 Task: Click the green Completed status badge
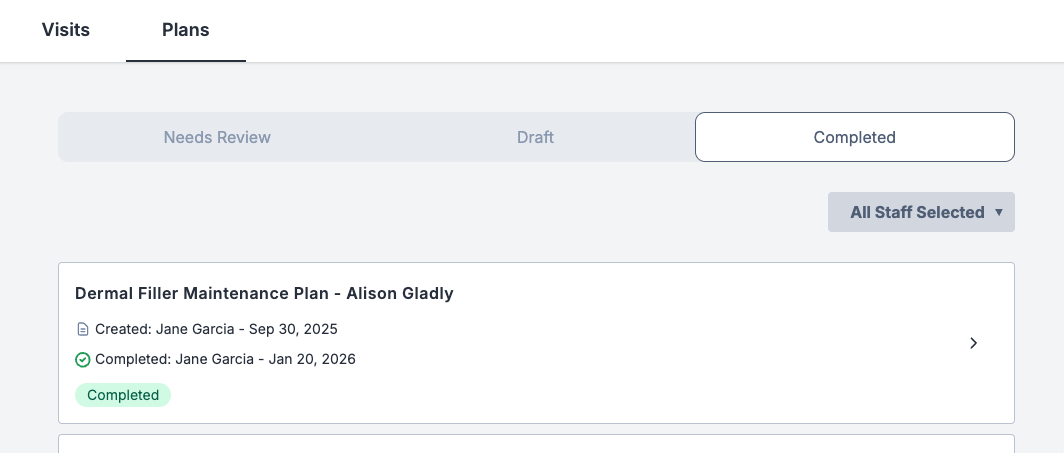pyautogui.click(x=123, y=395)
